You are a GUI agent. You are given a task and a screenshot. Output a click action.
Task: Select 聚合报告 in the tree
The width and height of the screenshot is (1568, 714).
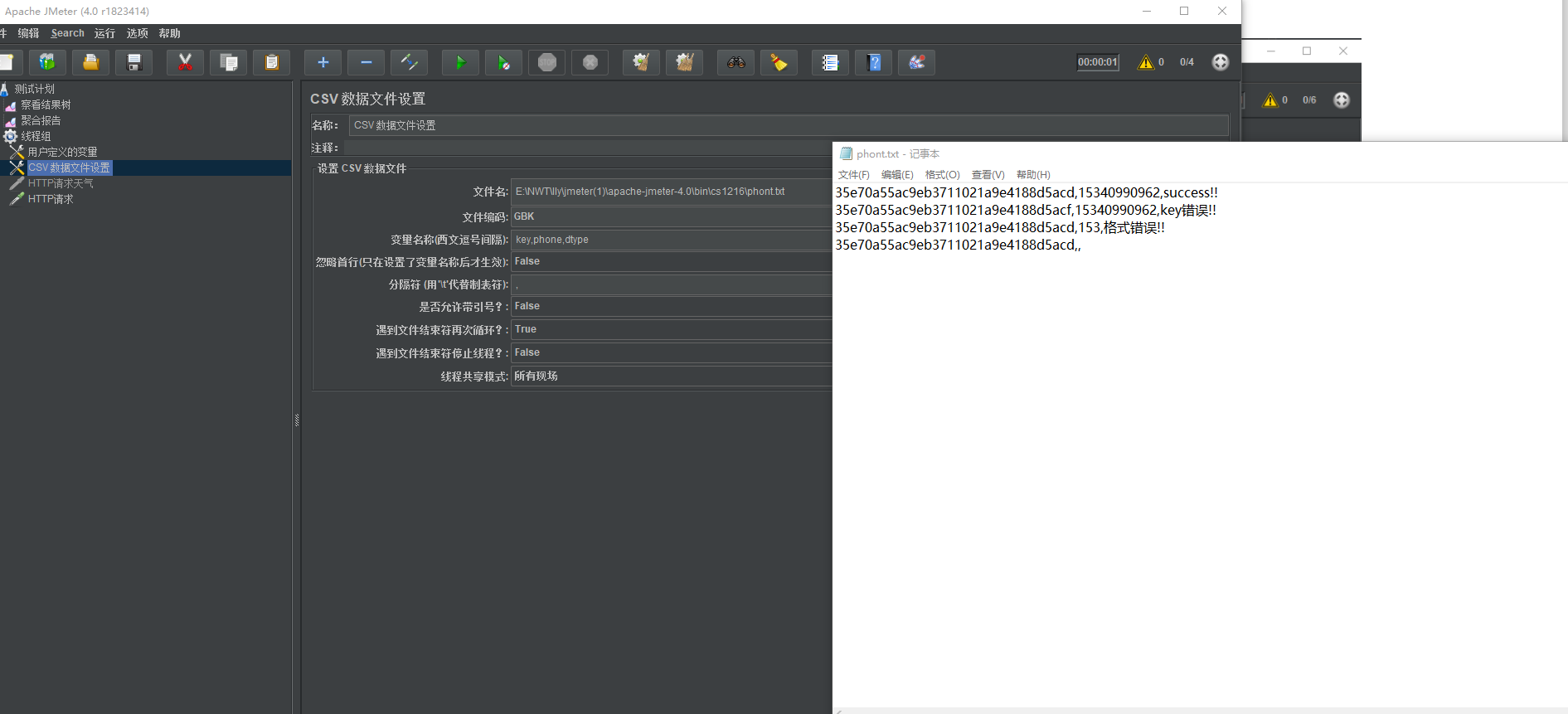[41, 120]
